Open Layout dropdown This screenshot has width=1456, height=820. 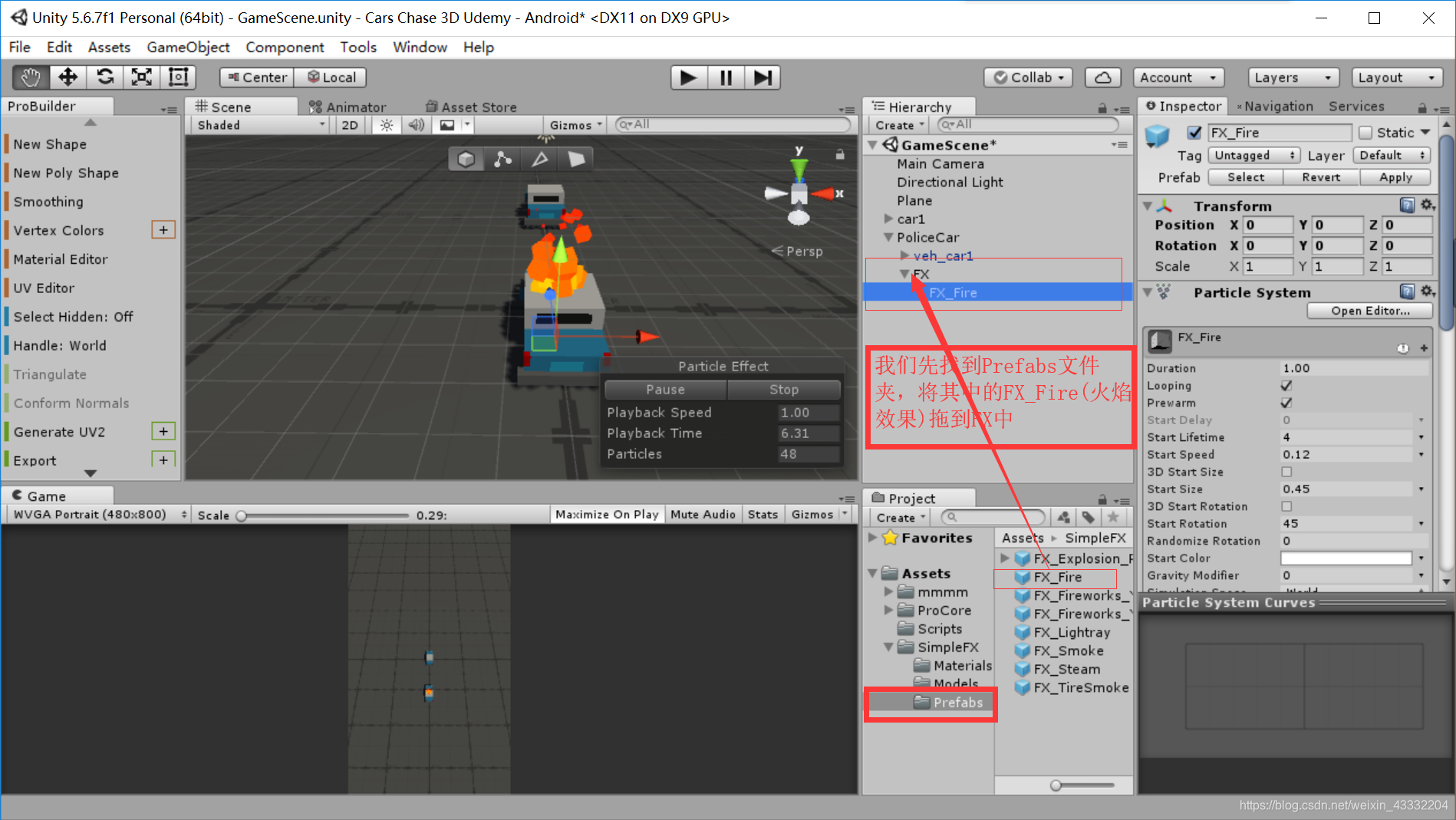coord(1396,77)
